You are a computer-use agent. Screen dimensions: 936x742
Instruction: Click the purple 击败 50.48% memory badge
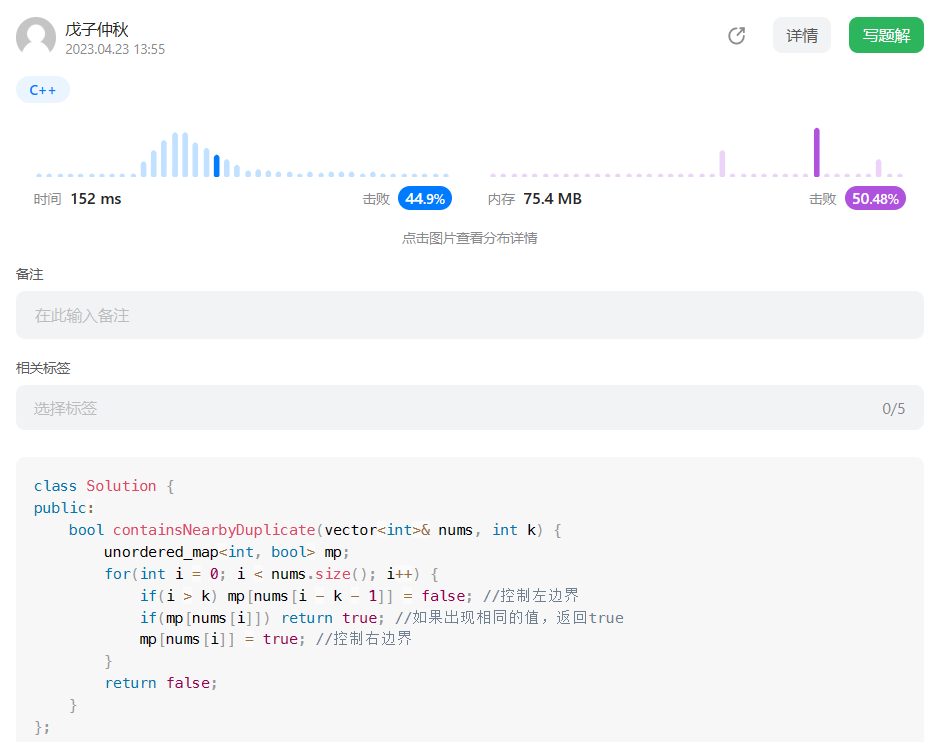coord(875,198)
